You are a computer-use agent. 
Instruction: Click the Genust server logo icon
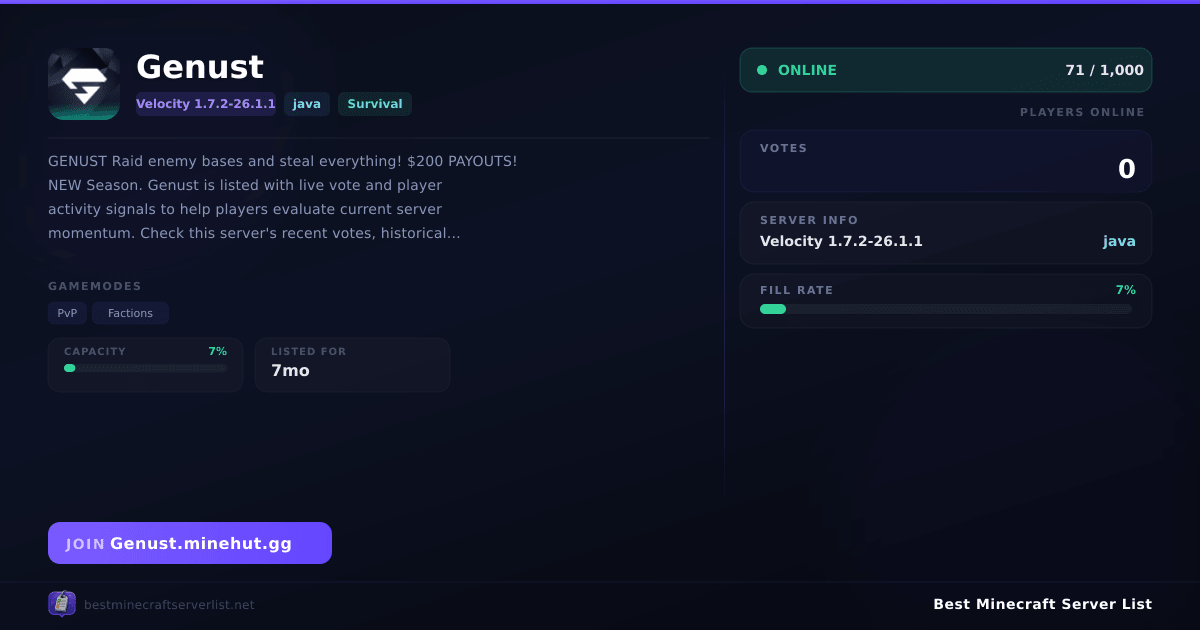coord(84,84)
